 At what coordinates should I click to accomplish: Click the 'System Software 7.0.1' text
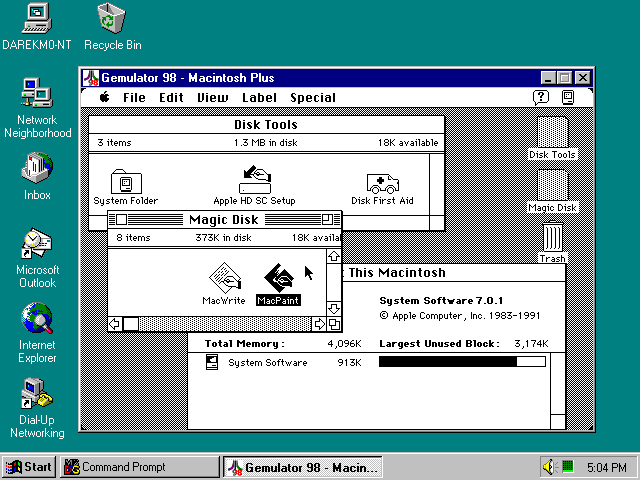[x=441, y=301]
